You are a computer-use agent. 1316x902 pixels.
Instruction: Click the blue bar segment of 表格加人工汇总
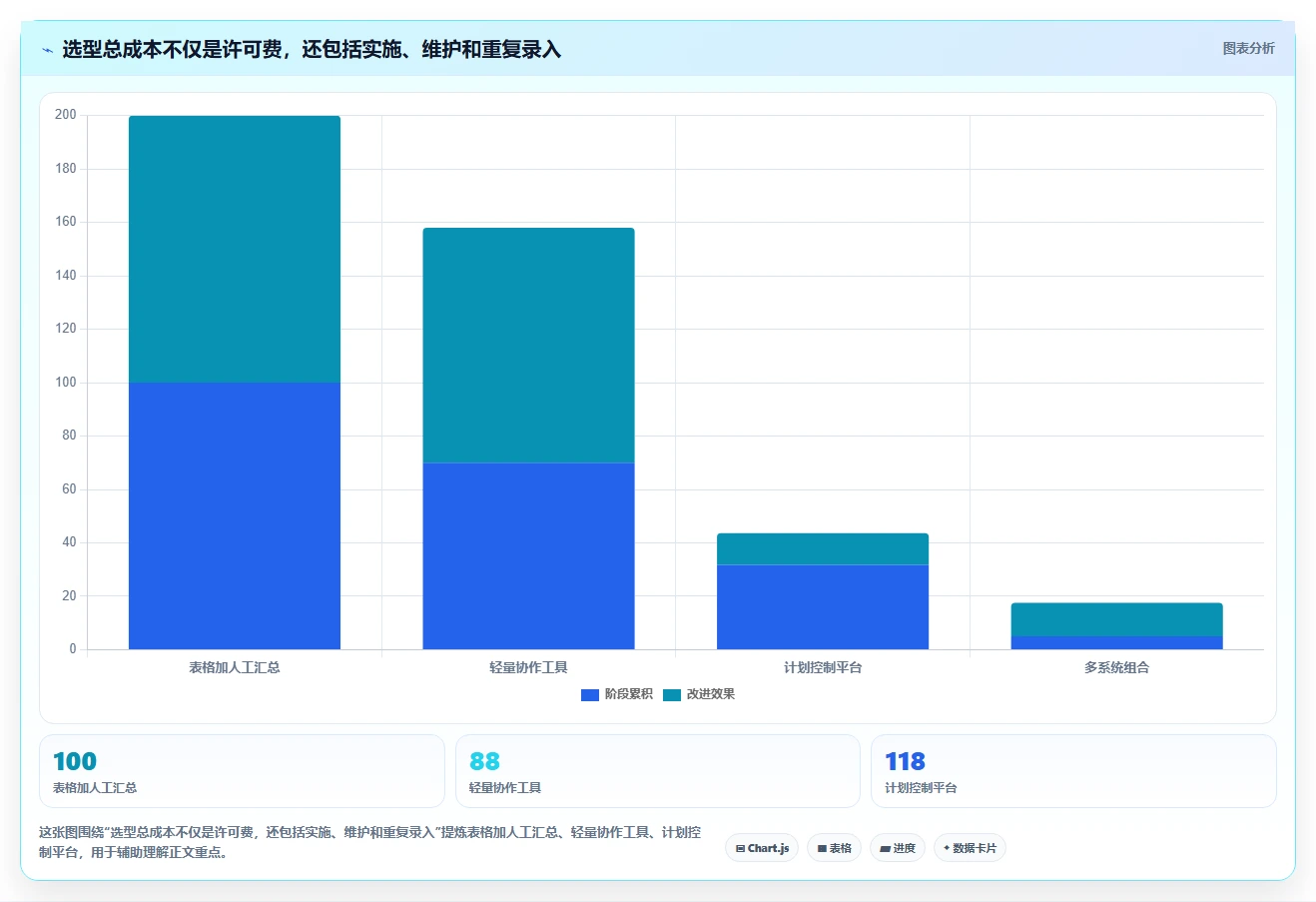click(235, 515)
